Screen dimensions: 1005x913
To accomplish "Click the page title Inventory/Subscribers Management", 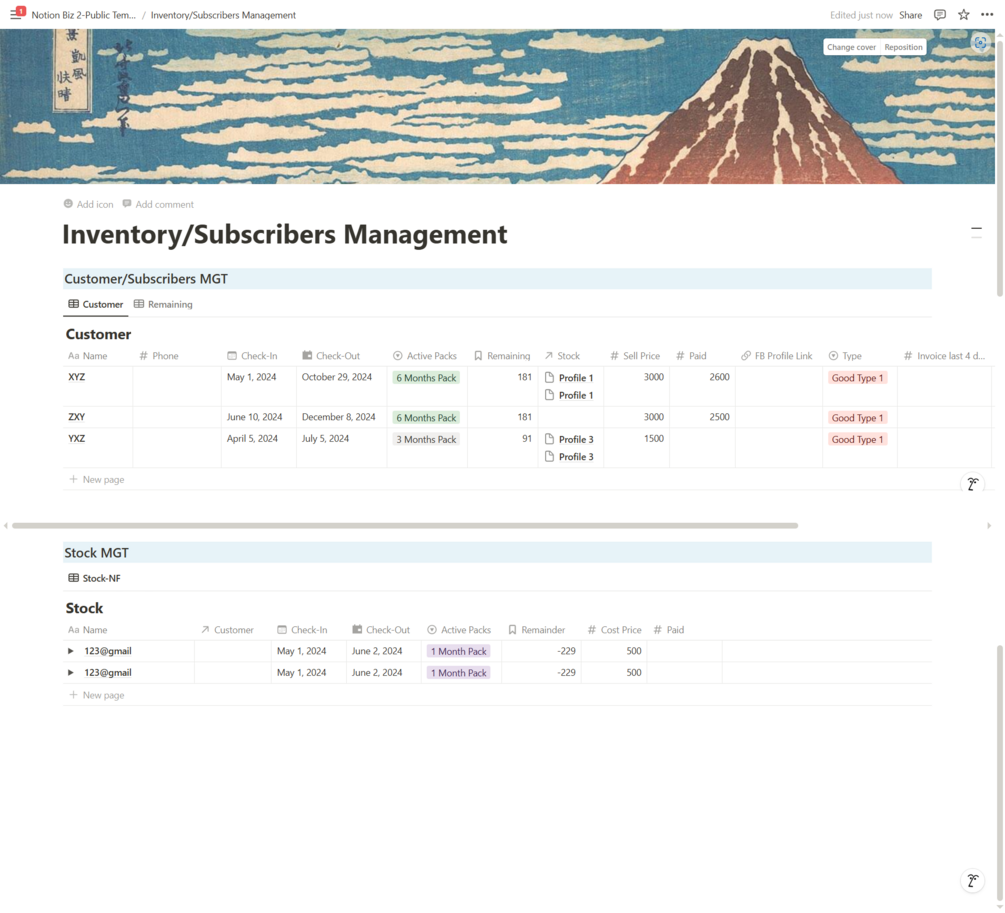I will (285, 234).
